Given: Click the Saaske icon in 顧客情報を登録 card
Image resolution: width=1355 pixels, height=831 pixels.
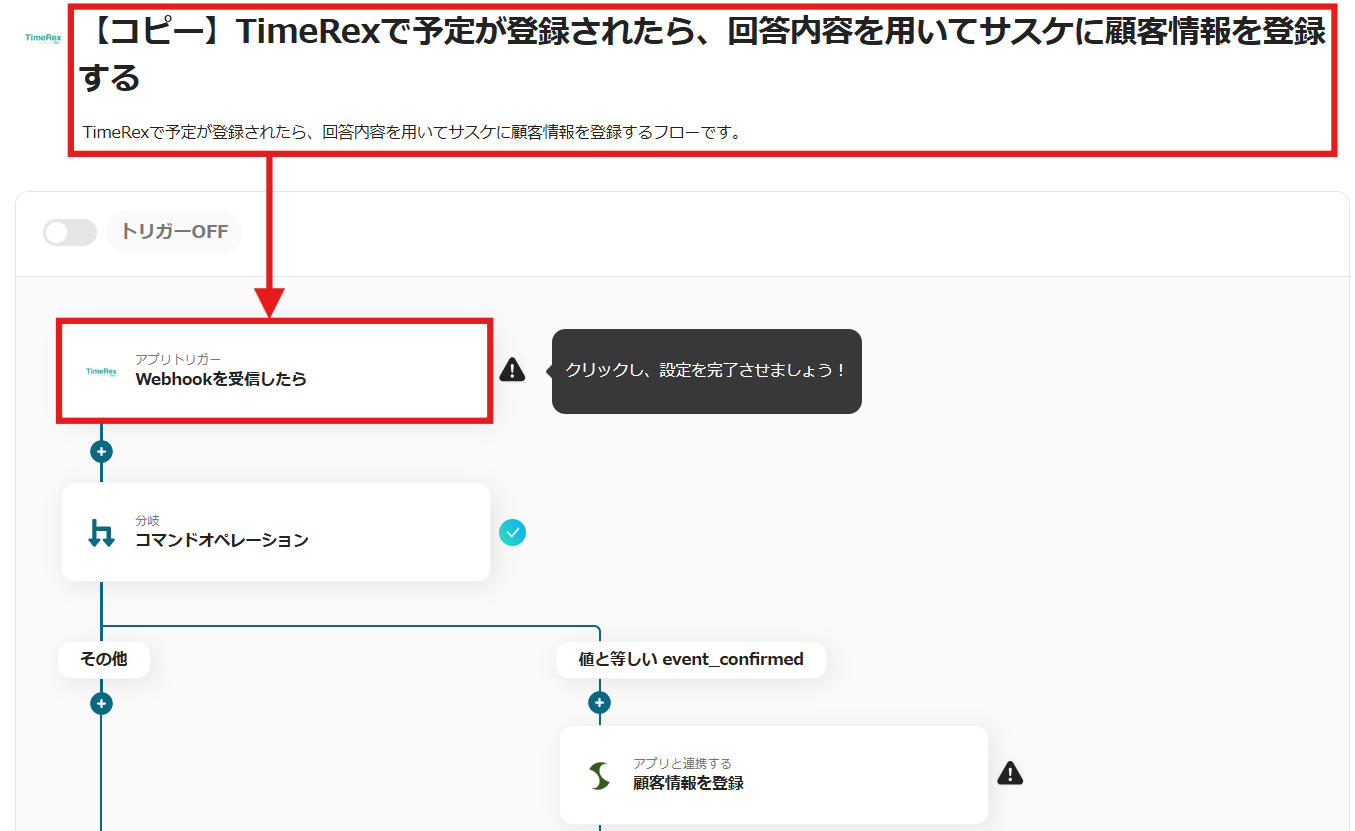Looking at the screenshot, I should click(599, 775).
